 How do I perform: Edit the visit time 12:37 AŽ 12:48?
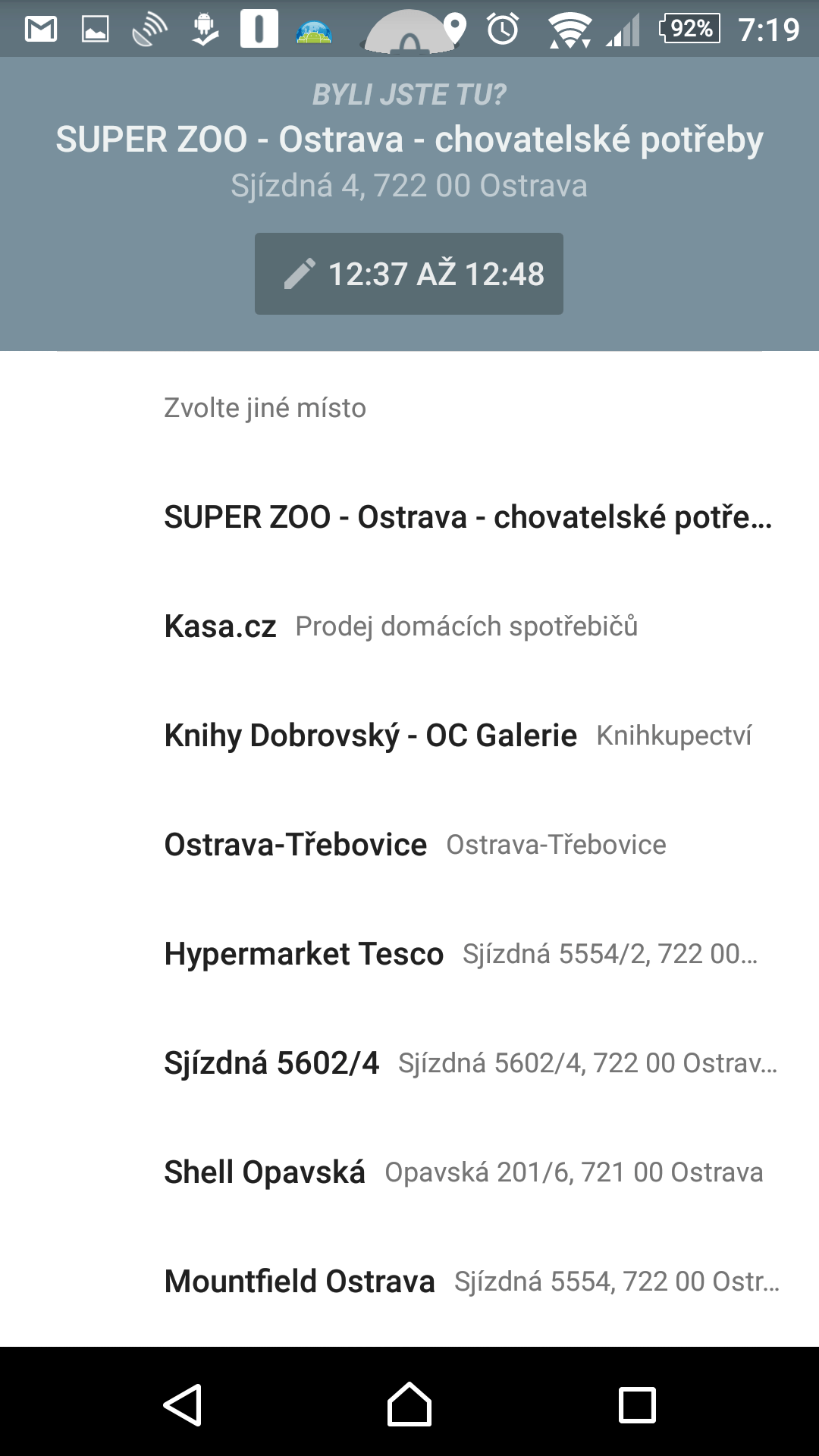point(409,274)
